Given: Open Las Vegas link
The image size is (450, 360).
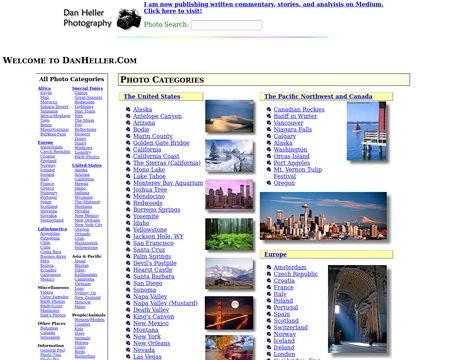Looking at the screenshot, I should pos(147,356).
